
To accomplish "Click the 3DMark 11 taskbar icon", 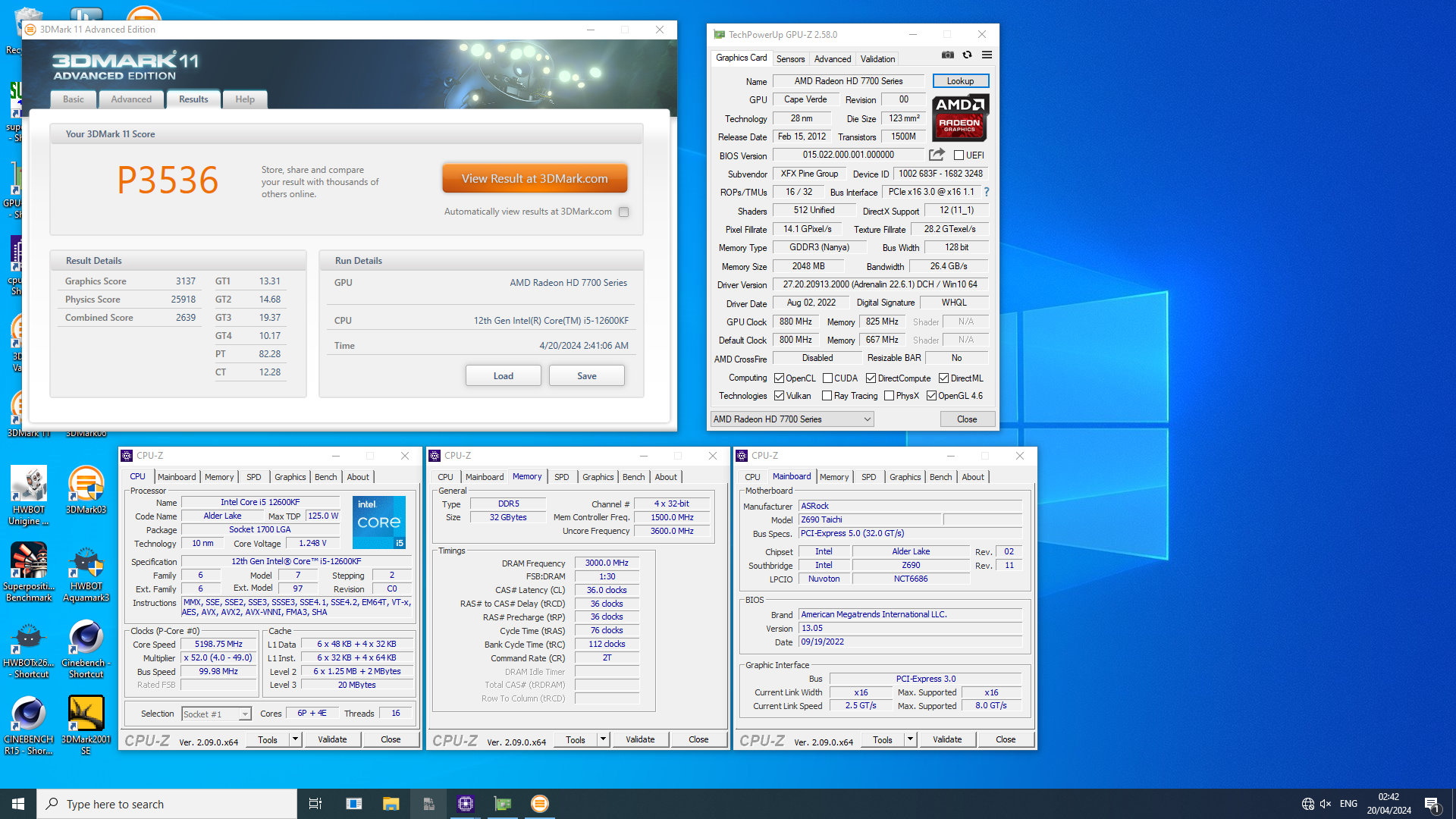I will (540, 804).
